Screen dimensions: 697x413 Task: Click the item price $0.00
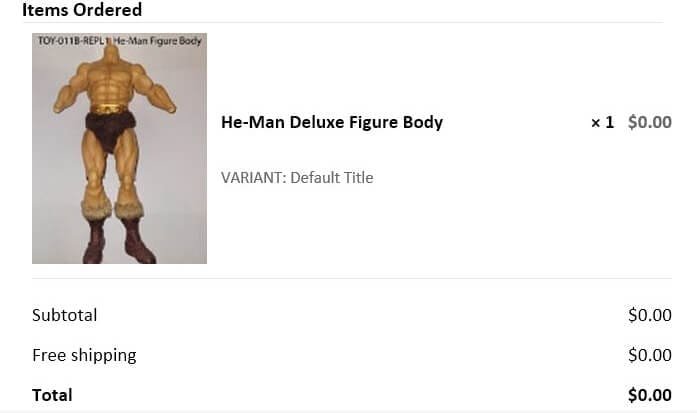coord(649,122)
